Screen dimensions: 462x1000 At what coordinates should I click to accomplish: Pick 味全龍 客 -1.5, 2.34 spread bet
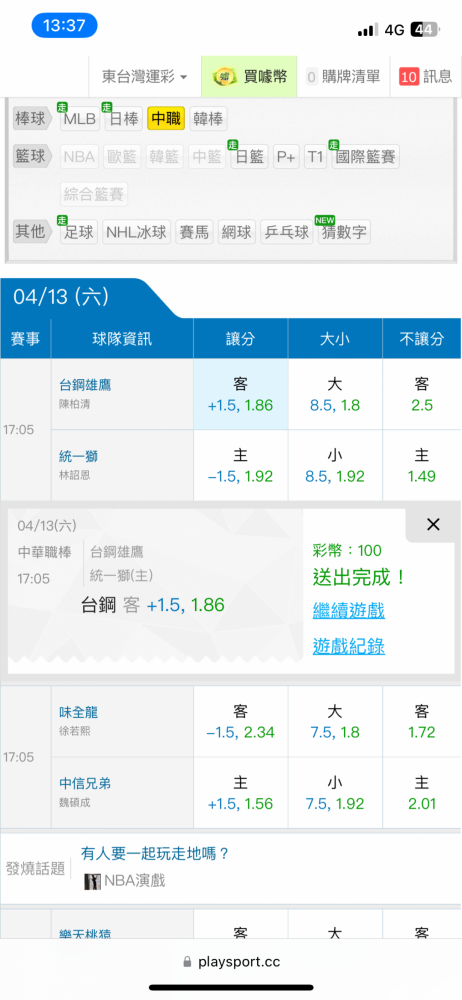click(241, 722)
